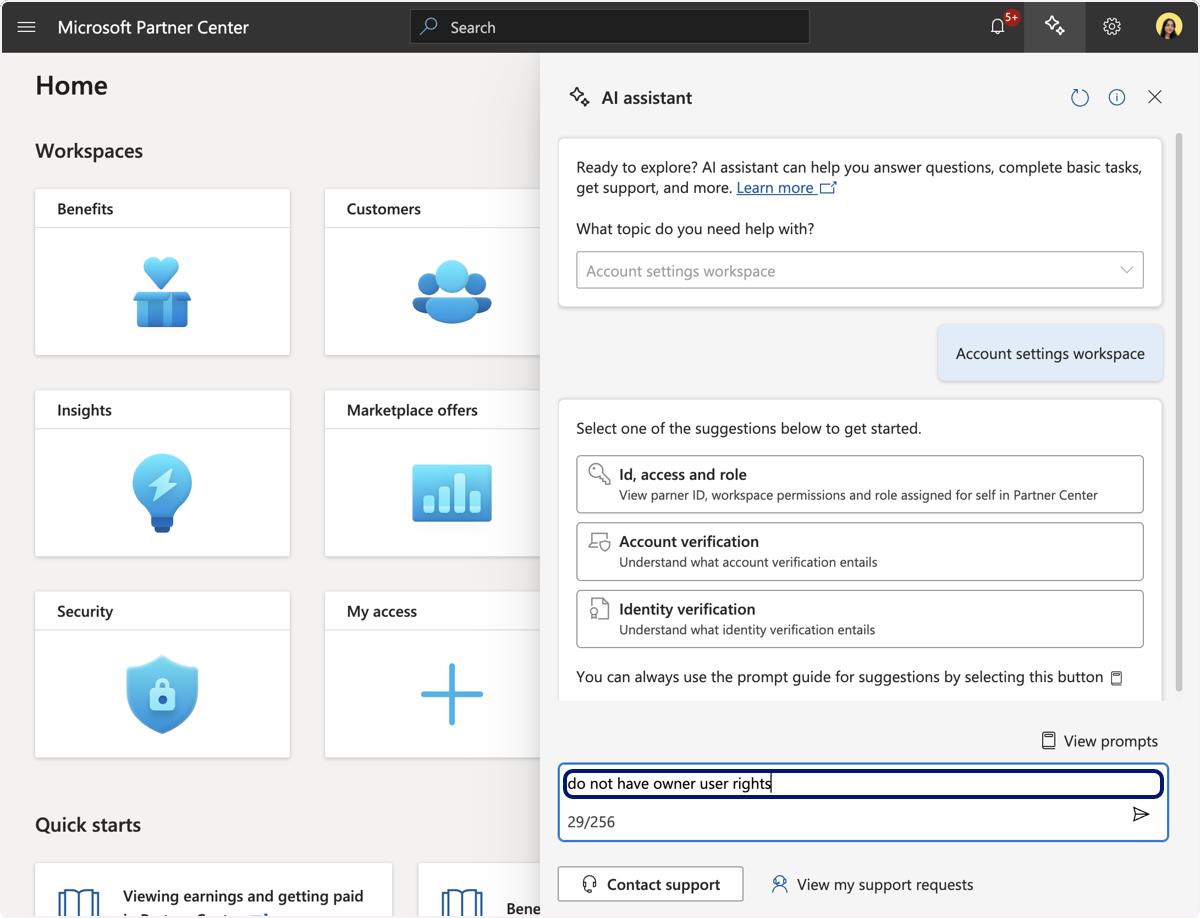Show AI assistant information icon
The height and width of the screenshot is (918, 1200).
1117,97
